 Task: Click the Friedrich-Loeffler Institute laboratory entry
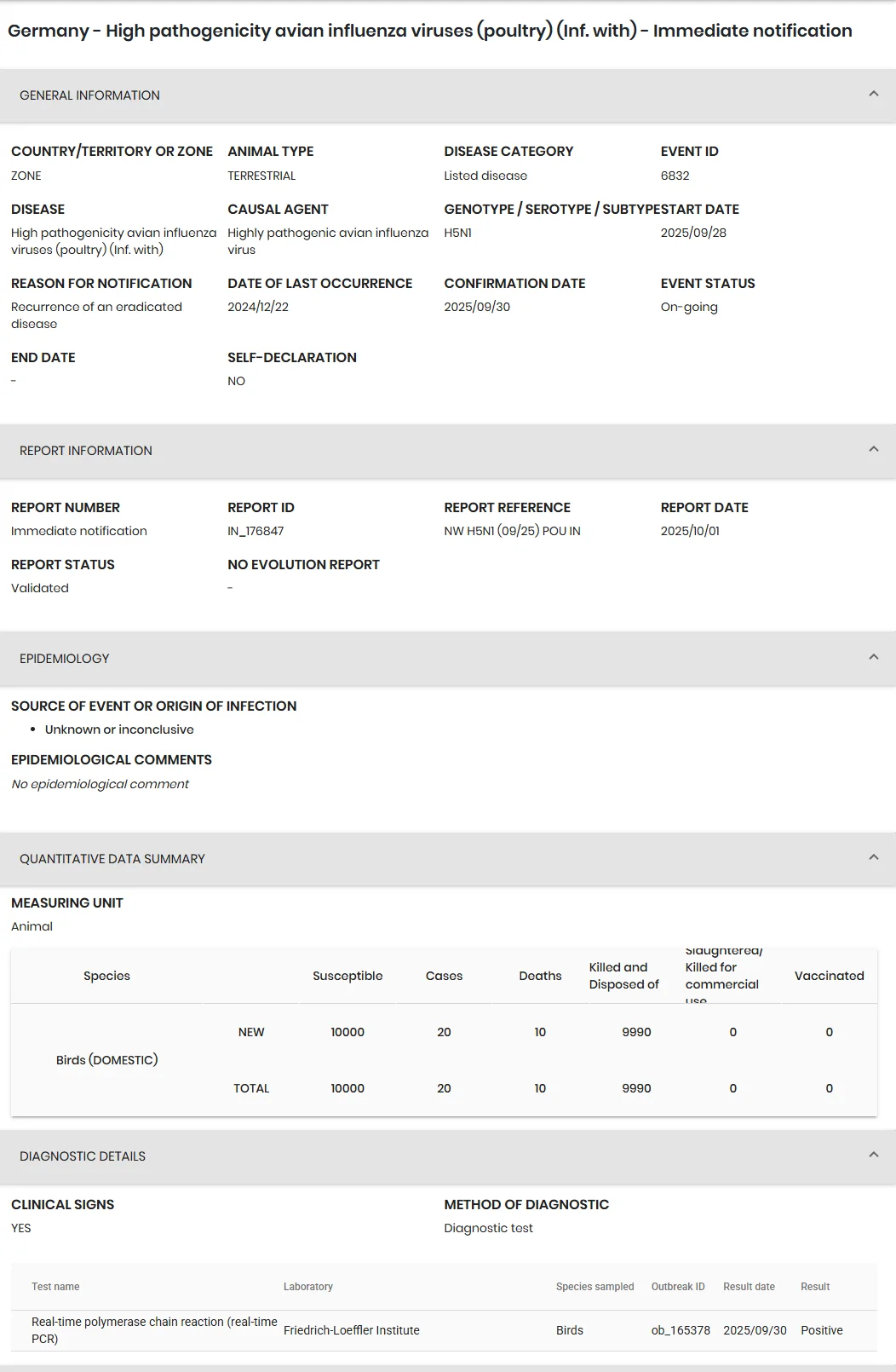coord(352,1330)
